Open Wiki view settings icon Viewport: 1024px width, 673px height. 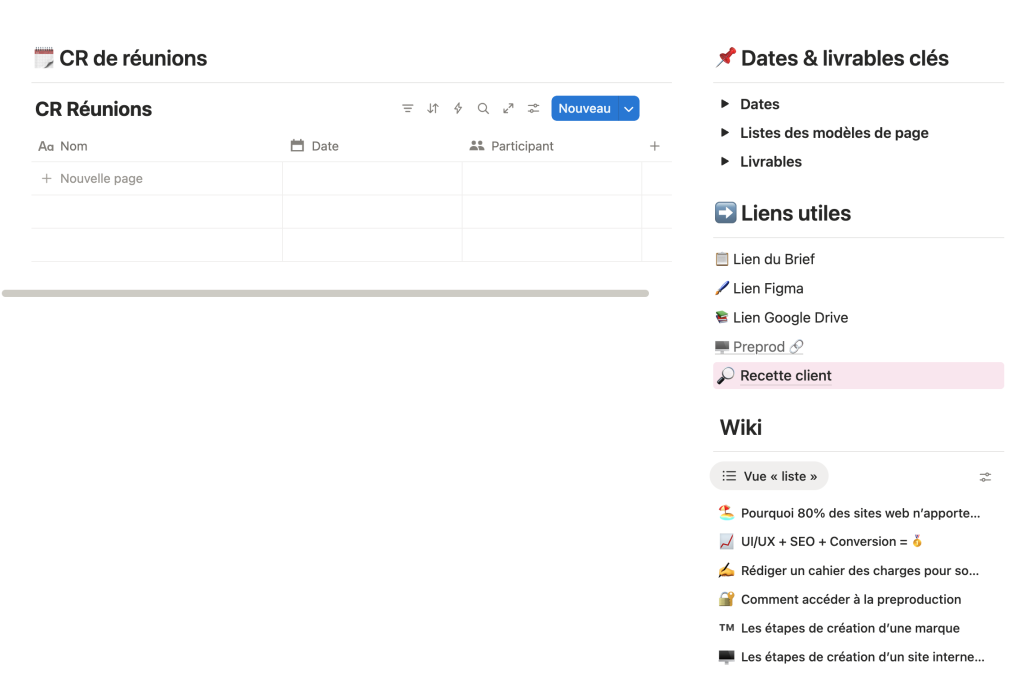(985, 477)
